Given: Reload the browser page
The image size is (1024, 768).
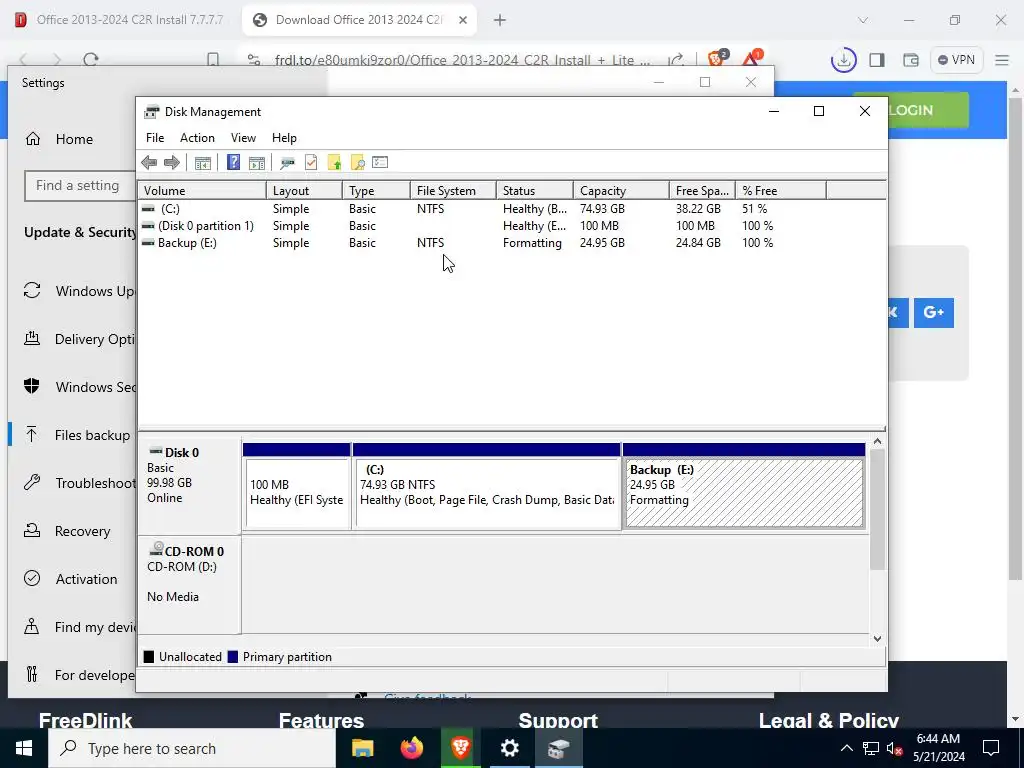Looking at the screenshot, I should pyautogui.click(x=91, y=60).
